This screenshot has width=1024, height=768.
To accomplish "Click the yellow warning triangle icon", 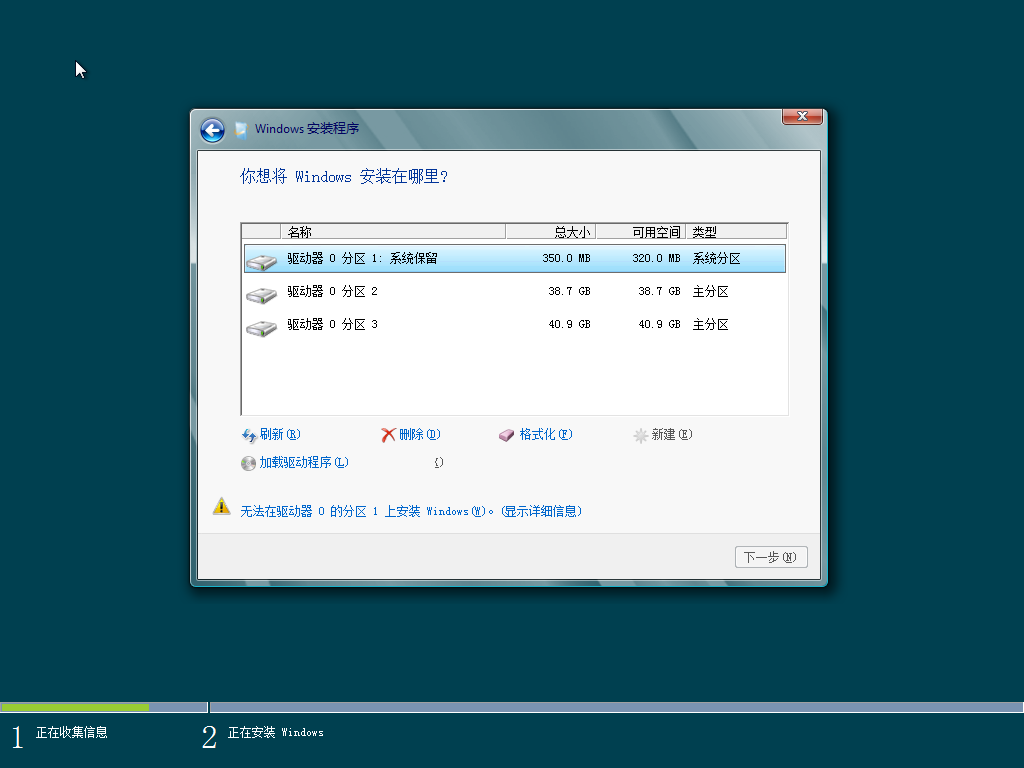I will click(221, 506).
